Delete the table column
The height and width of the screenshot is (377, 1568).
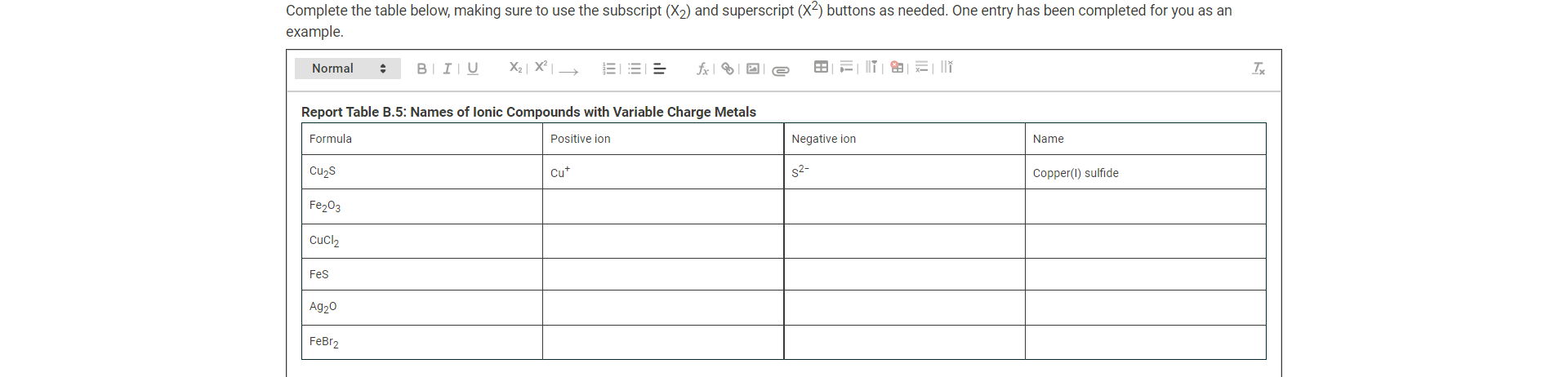point(947,67)
